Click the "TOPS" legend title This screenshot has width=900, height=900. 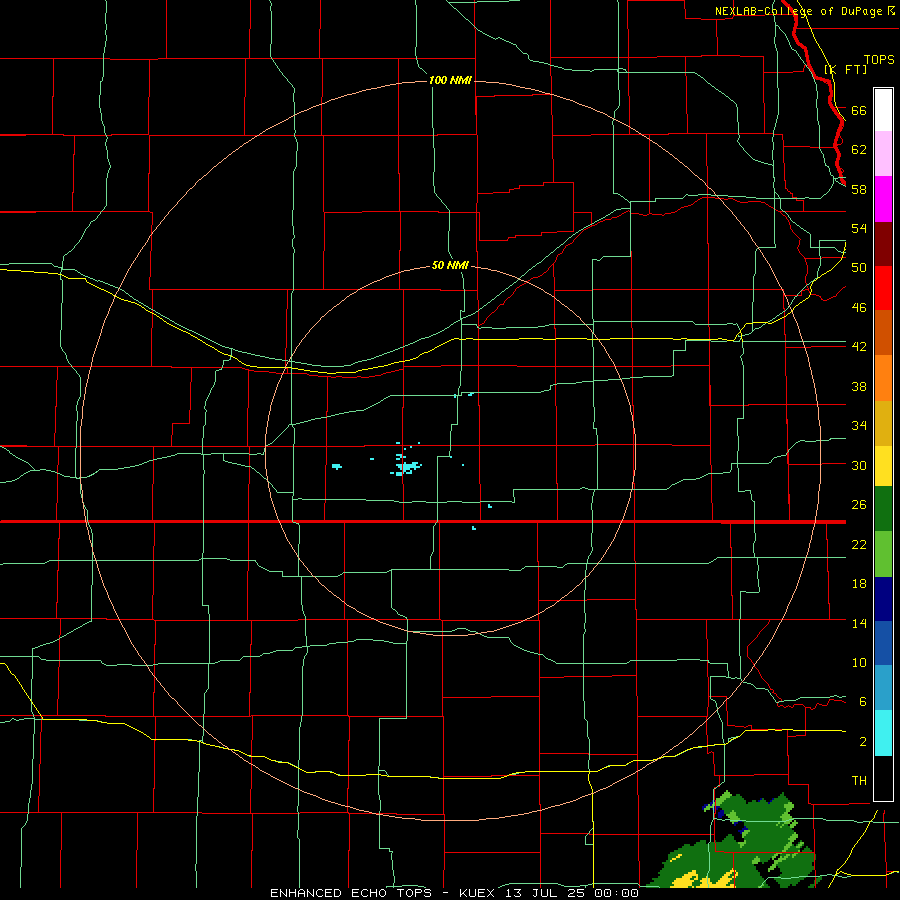tap(879, 59)
